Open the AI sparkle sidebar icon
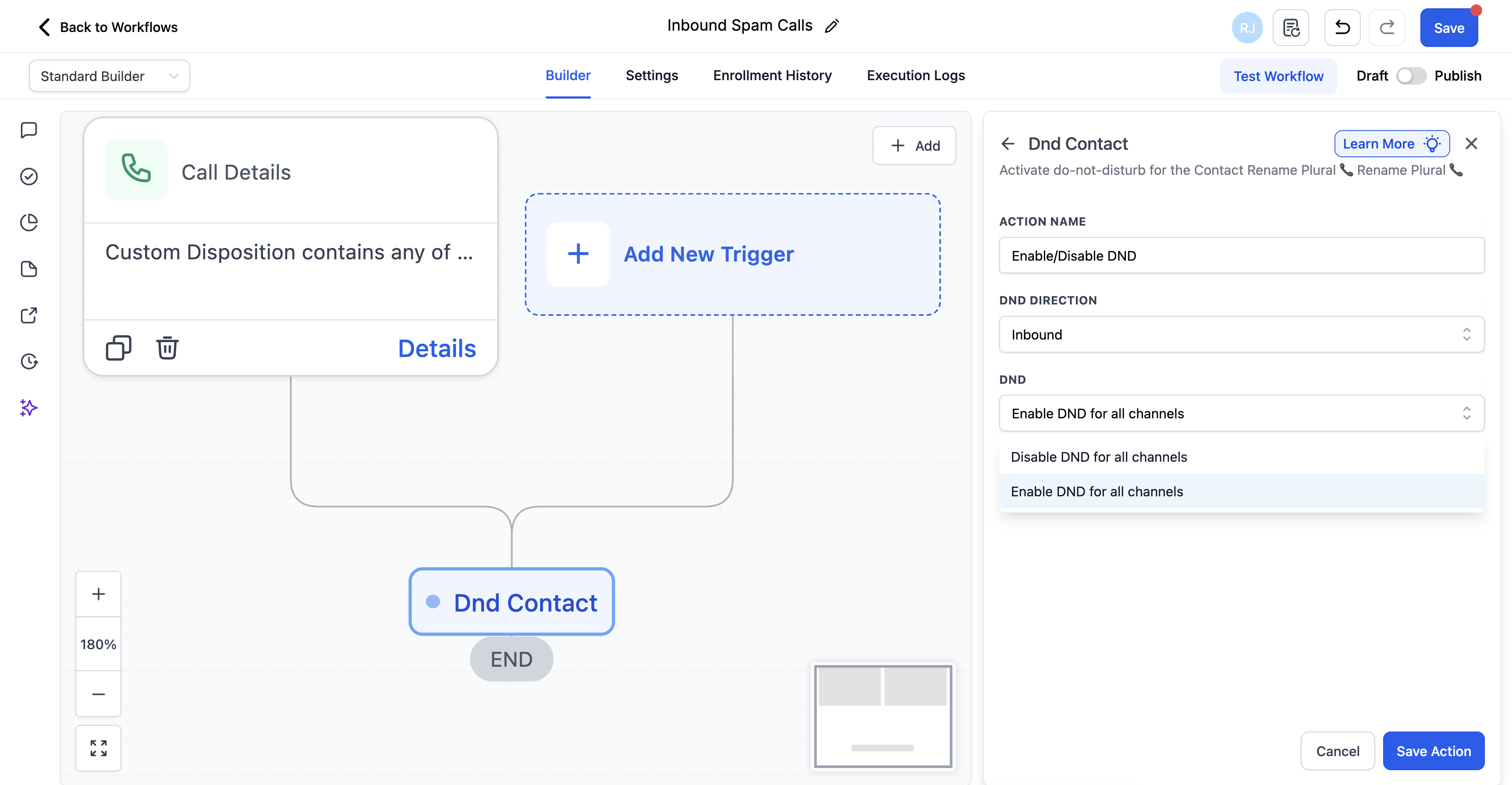 [28, 407]
